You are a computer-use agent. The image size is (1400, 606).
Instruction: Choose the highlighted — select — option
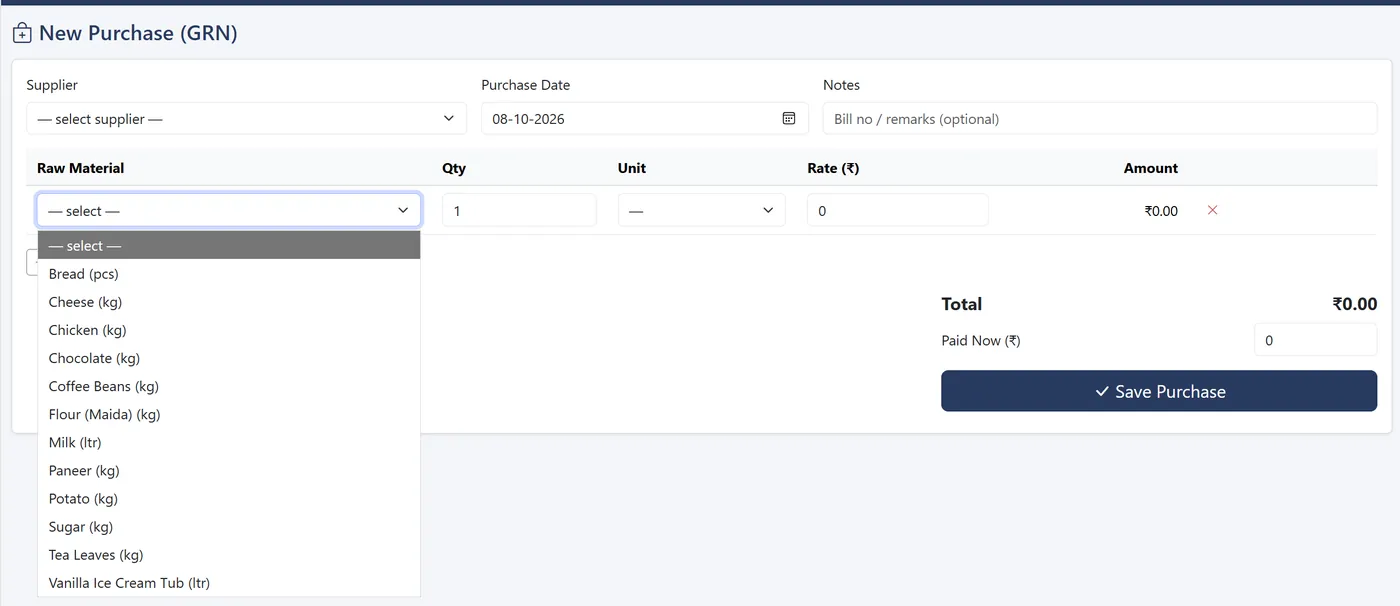point(229,245)
